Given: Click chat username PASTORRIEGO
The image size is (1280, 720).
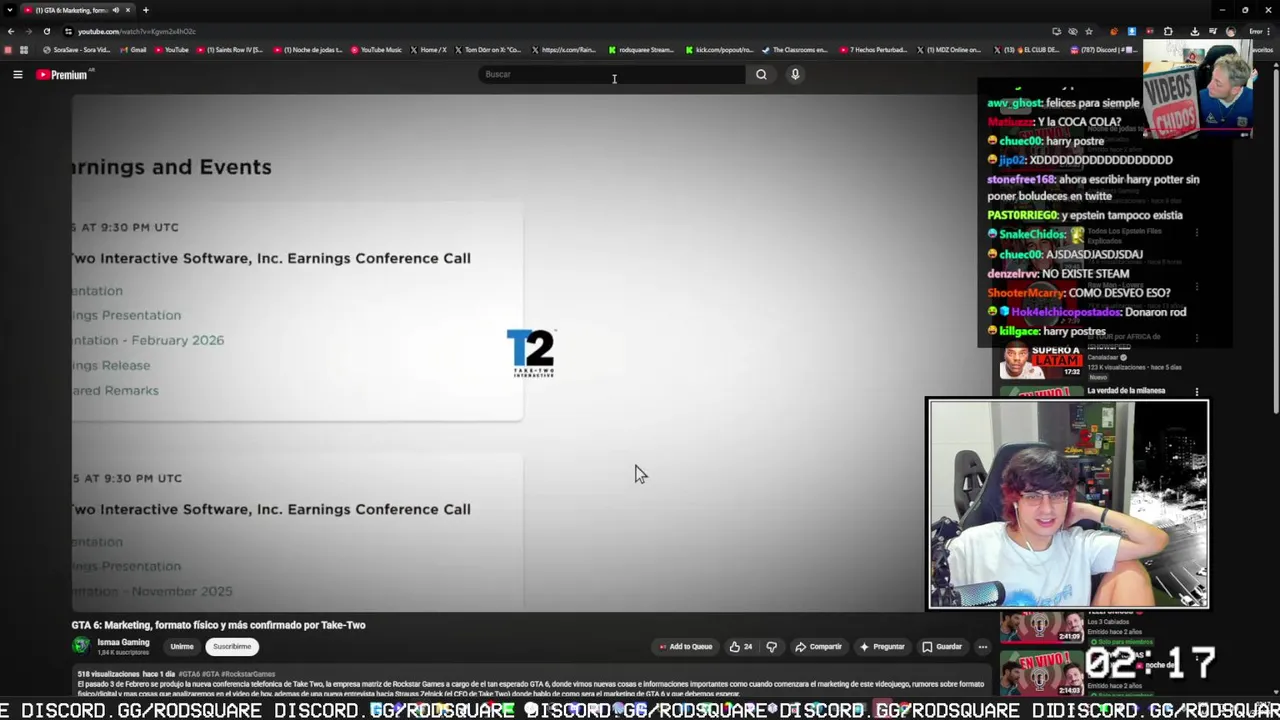Looking at the screenshot, I should coord(1022,215).
